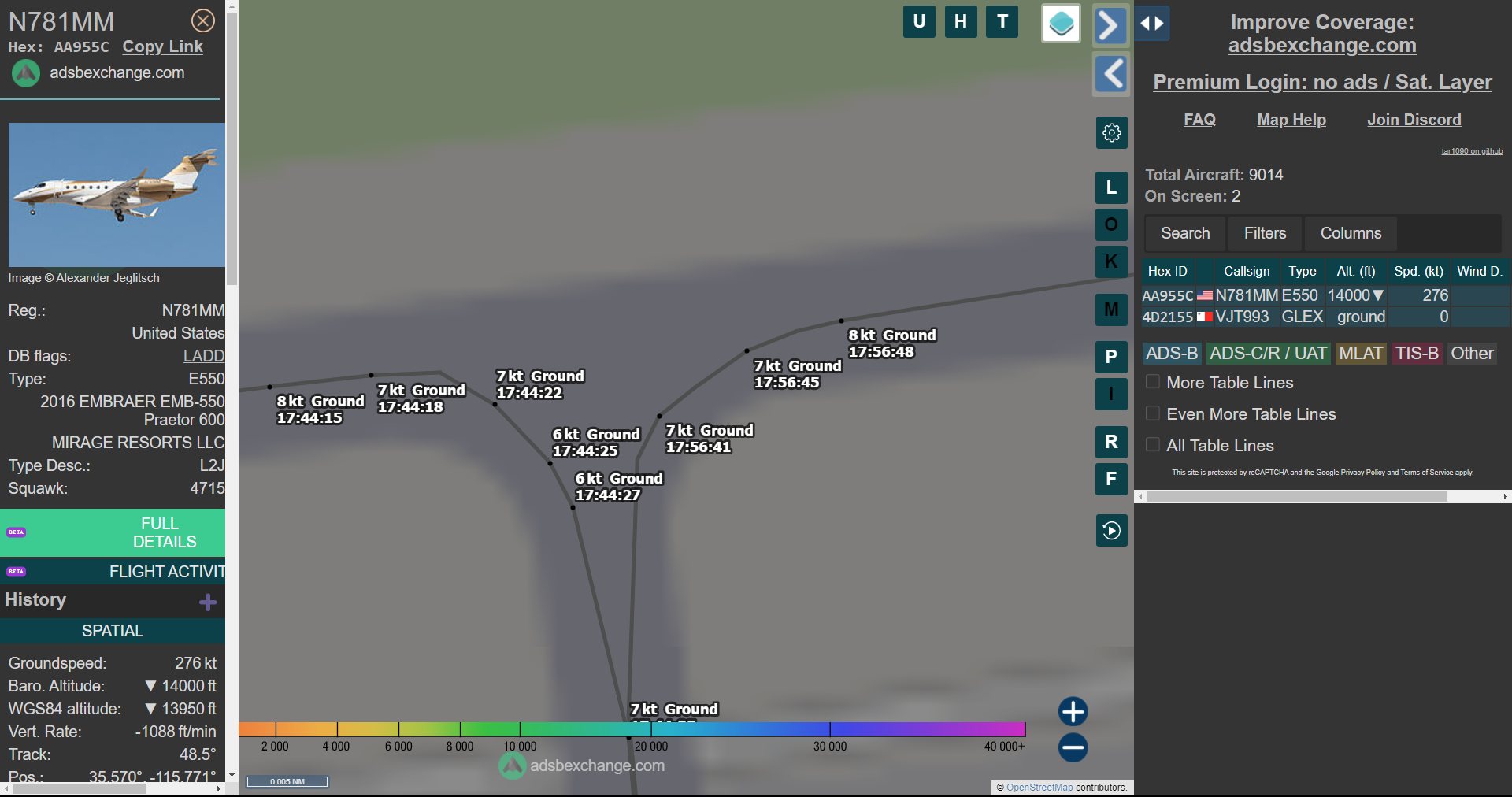Toggle the M map button
This screenshot has height=797, width=1512.
tap(1111, 310)
